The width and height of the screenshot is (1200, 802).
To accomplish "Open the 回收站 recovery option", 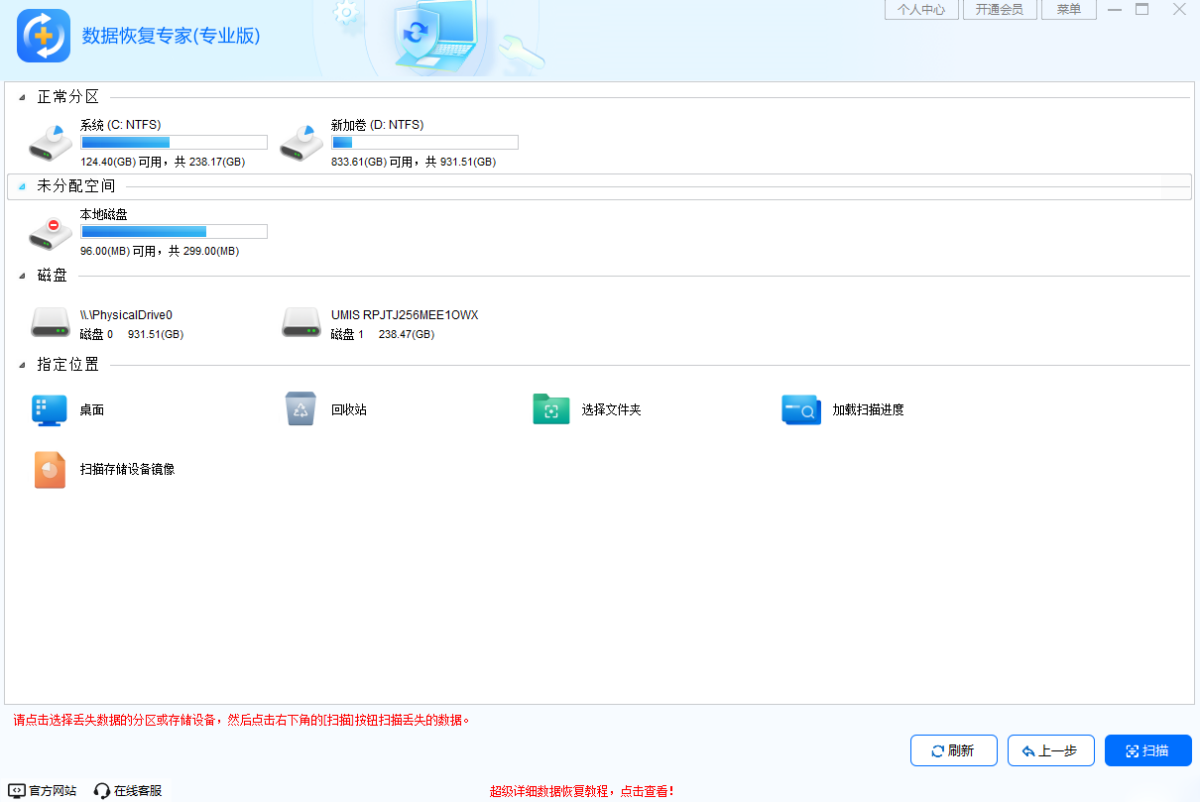I will [x=299, y=410].
